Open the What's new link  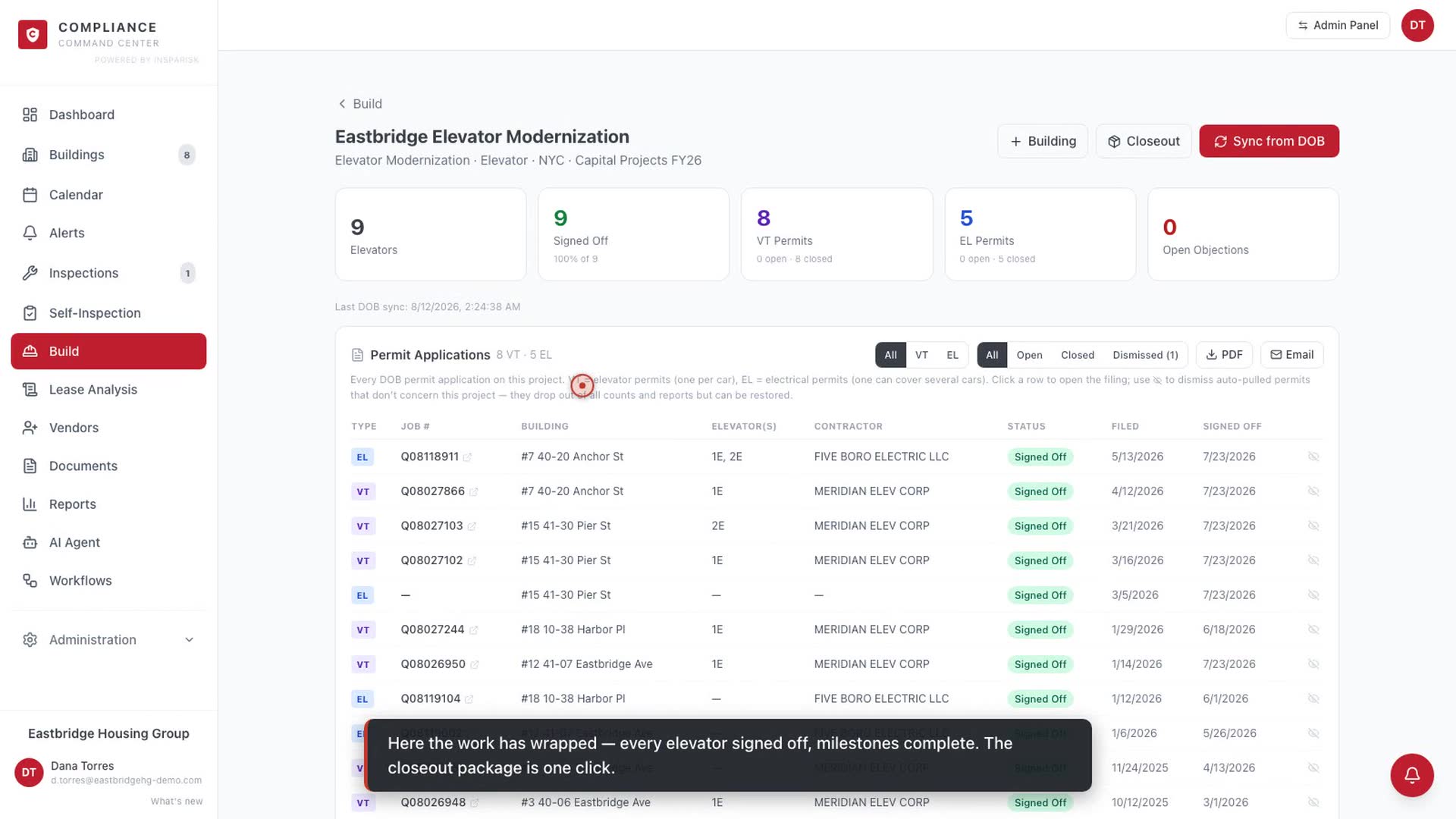[177, 802]
